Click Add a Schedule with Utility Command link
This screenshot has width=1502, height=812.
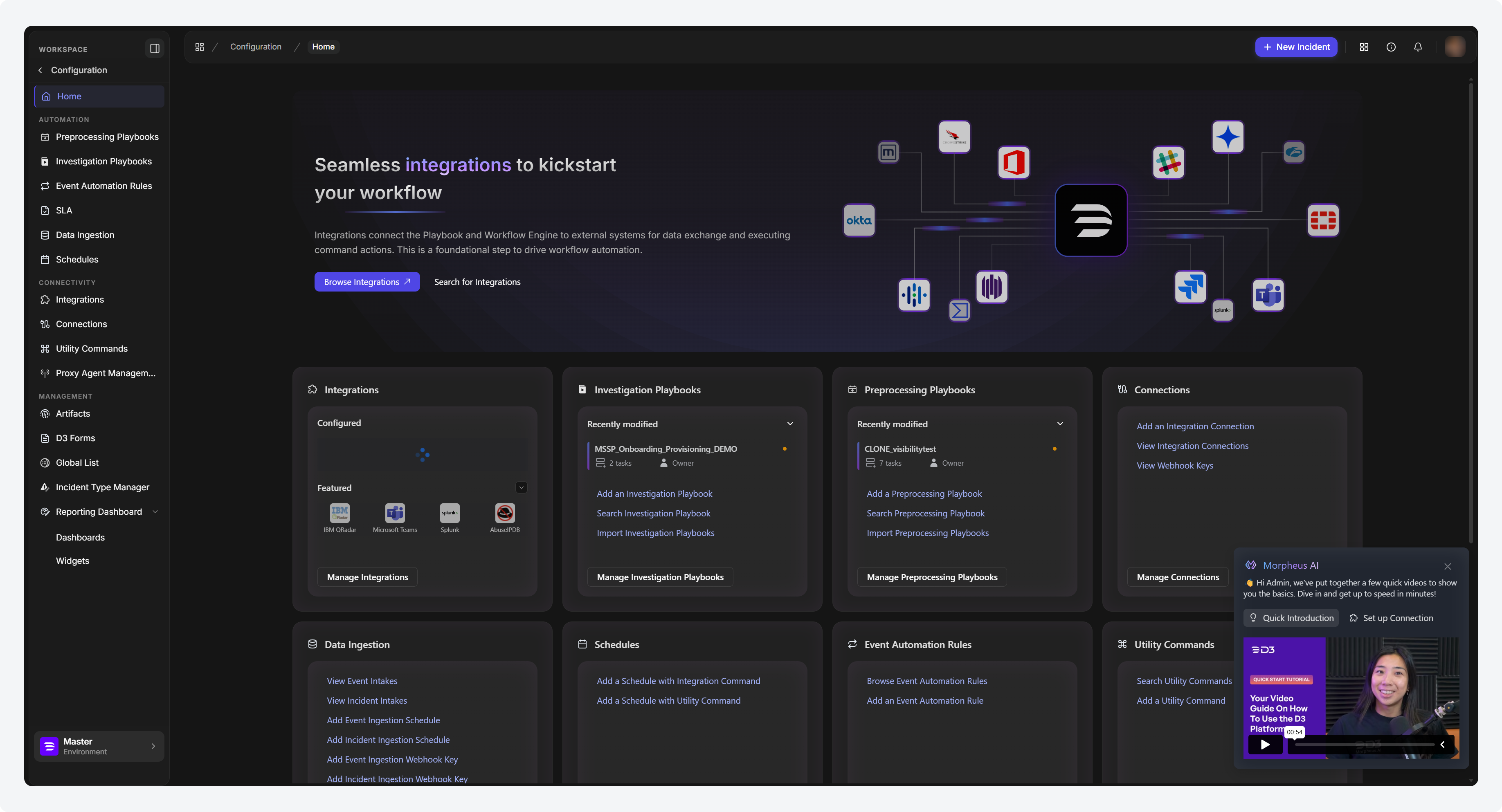pos(668,700)
